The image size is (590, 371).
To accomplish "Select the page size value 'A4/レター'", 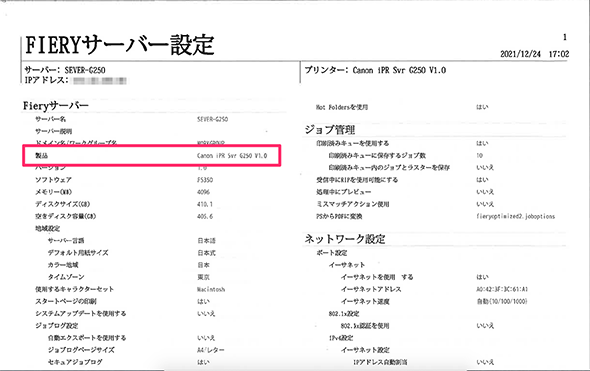I will point(211,350).
